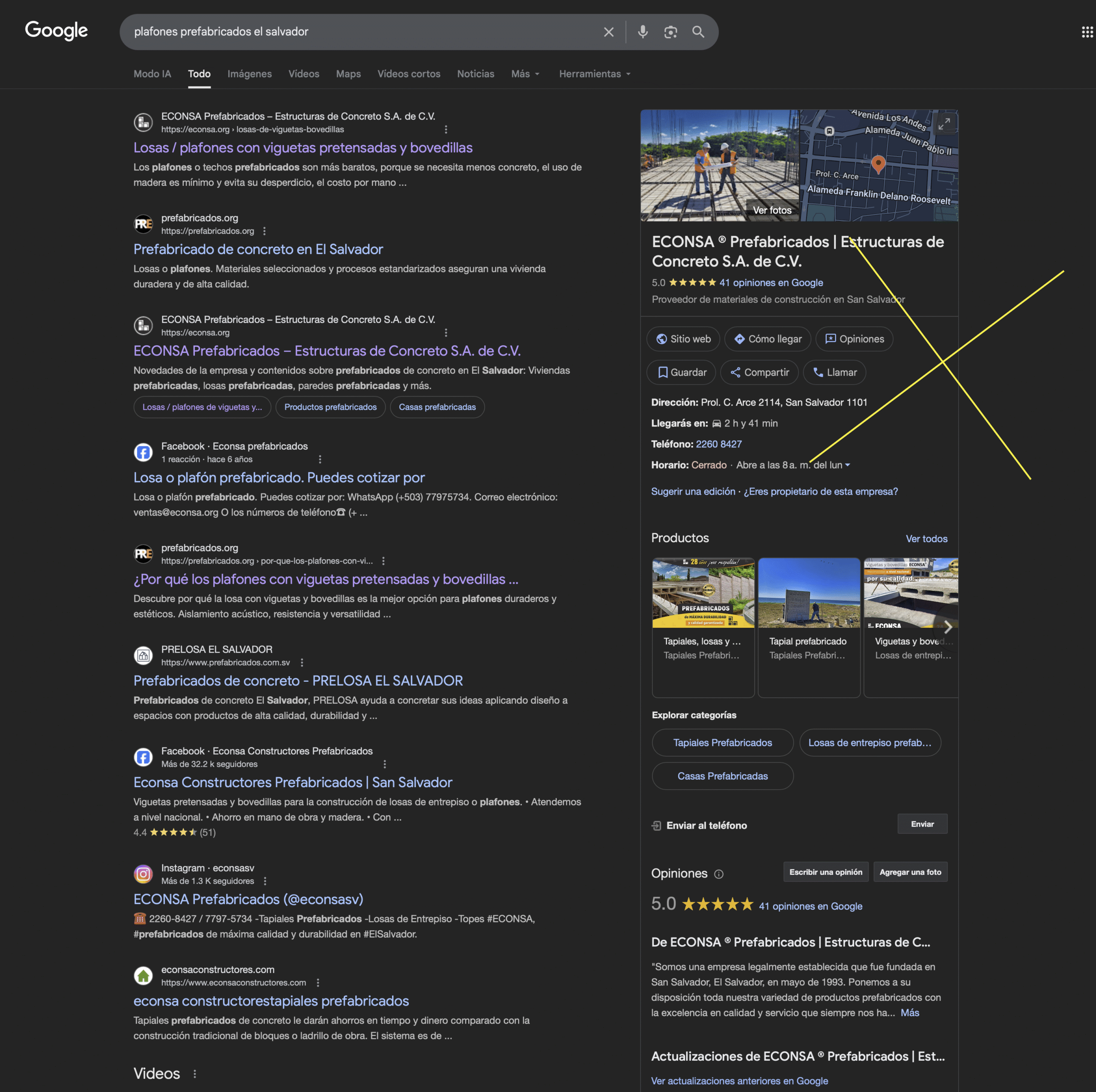Click the Sitio web button
This screenshot has height=1092, width=1096.
pos(683,339)
